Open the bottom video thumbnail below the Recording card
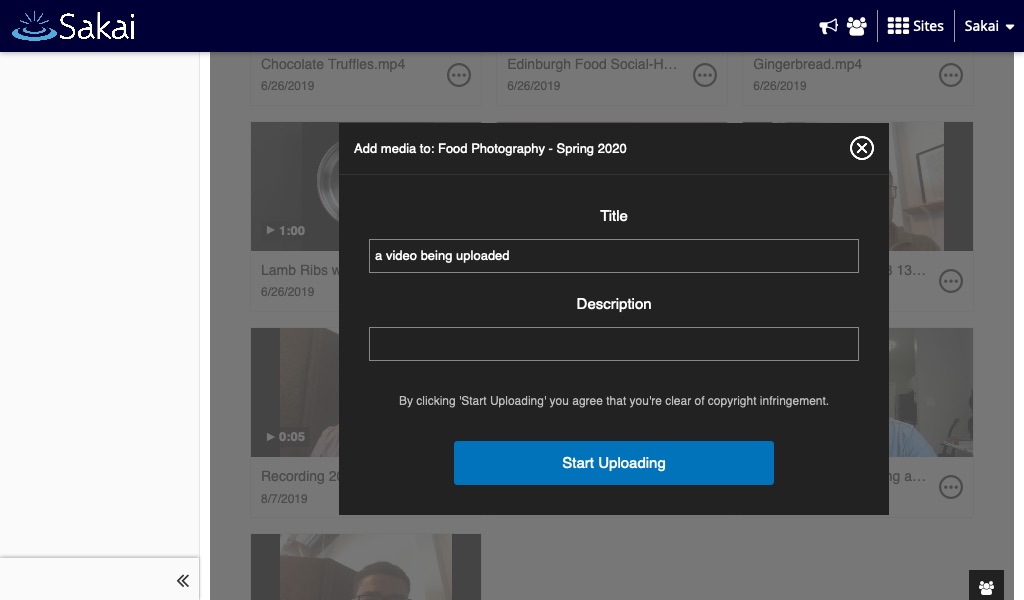Image resolution: width=1024 pixels, height=600 pixels. coord(366,567)
